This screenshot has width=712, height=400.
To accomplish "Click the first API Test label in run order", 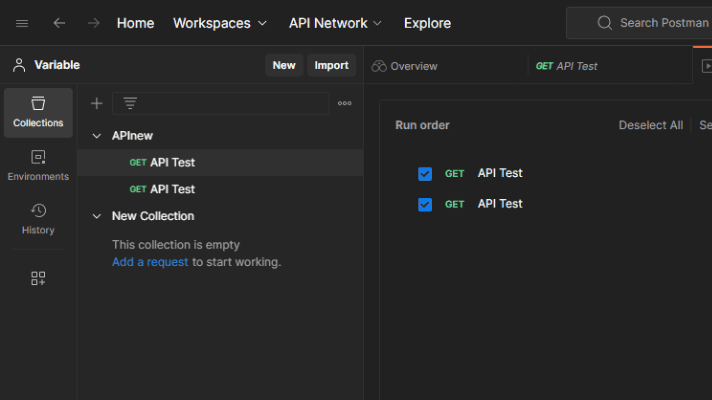I will [x=500, y=173].
